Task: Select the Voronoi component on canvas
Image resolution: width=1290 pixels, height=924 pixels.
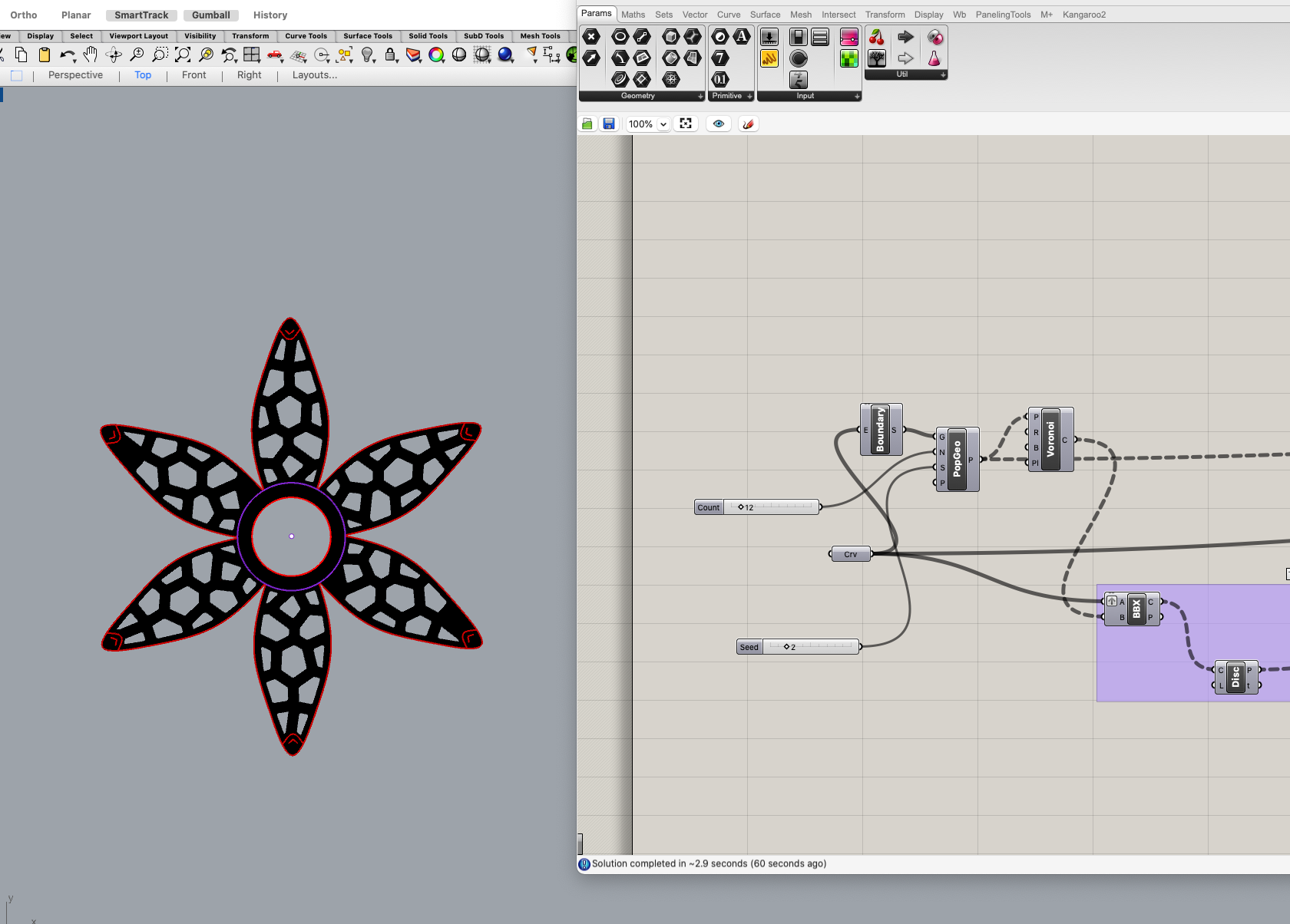Action: (1050, 439)
